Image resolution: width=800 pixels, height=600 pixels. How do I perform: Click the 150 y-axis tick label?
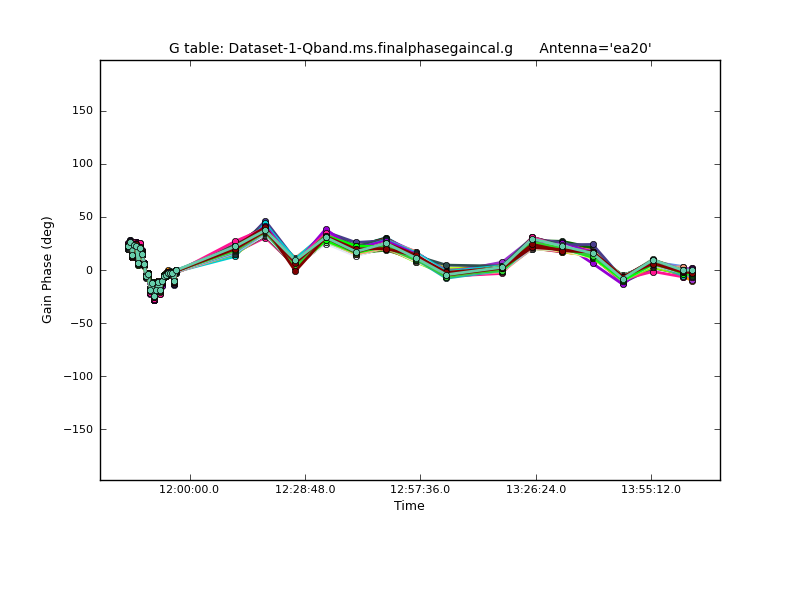tap(81, 111)
